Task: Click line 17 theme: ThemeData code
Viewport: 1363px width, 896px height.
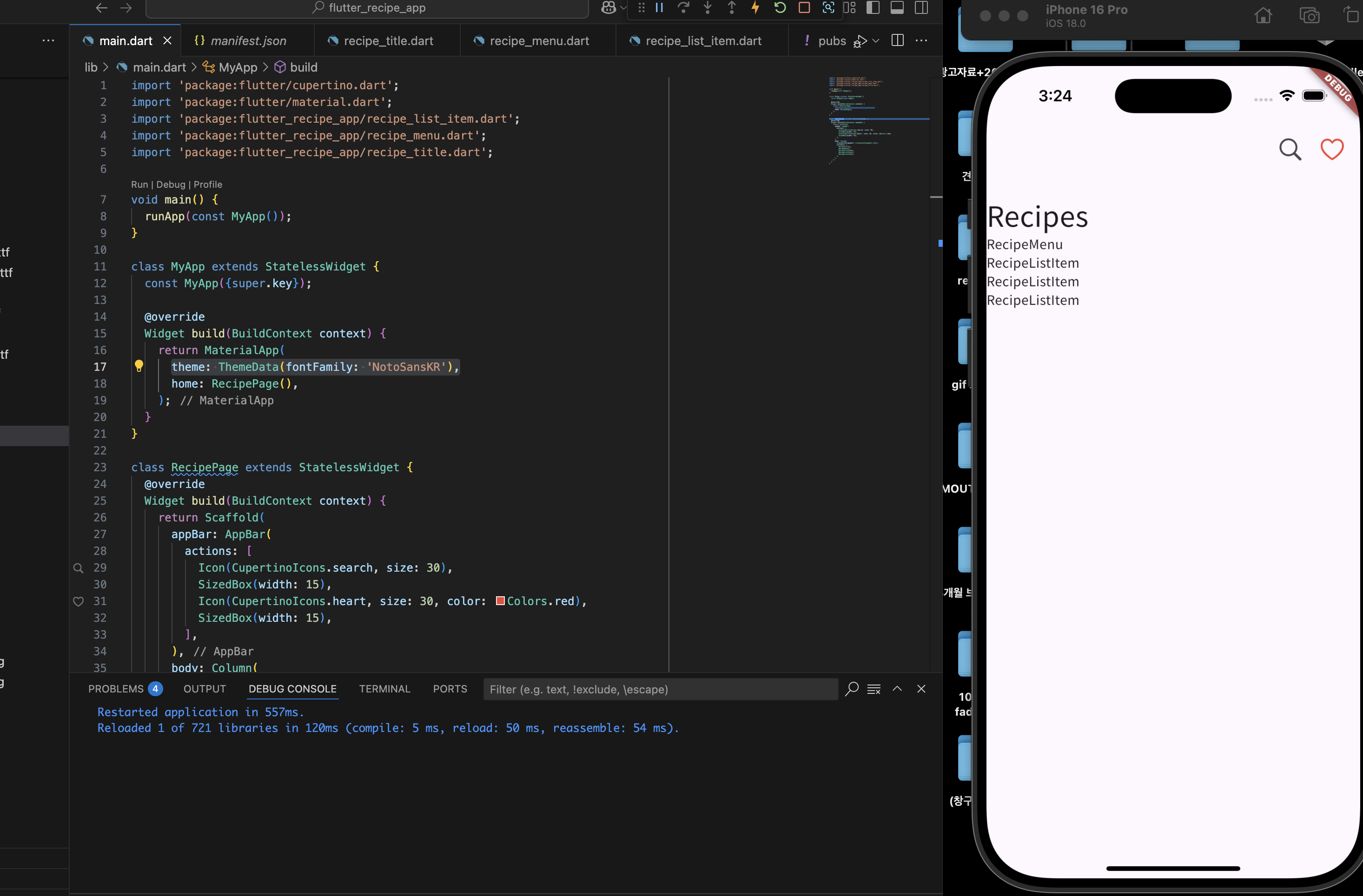Action: (x=315, y=367)
